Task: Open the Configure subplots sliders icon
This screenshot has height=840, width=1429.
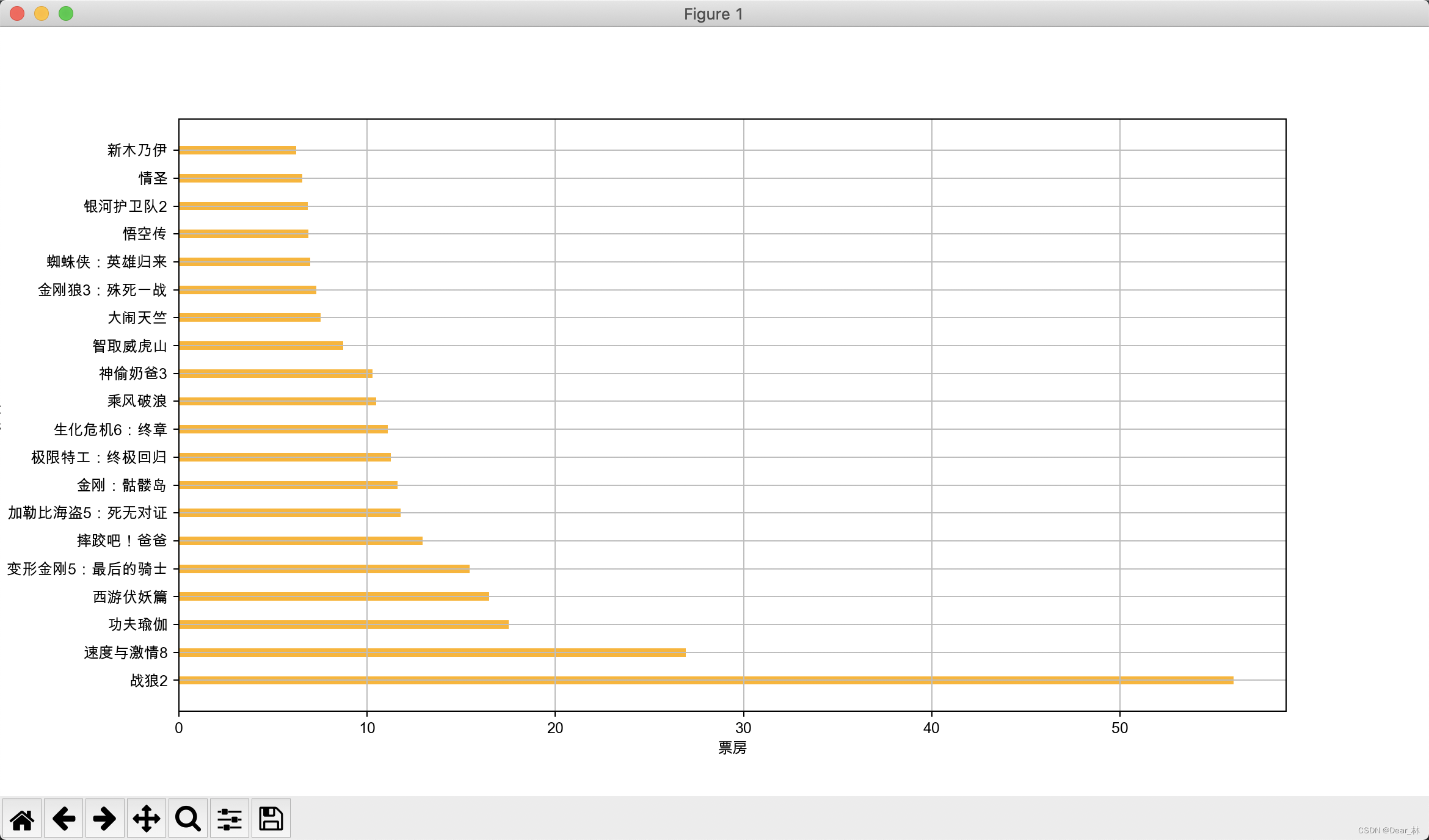Action: coord(230,819)
